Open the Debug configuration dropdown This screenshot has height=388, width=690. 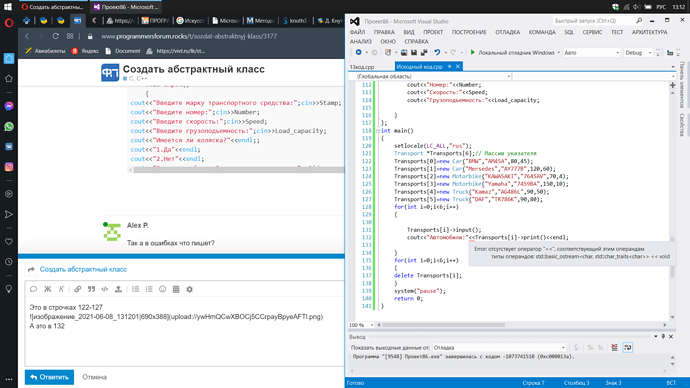(x=638, y=53)
